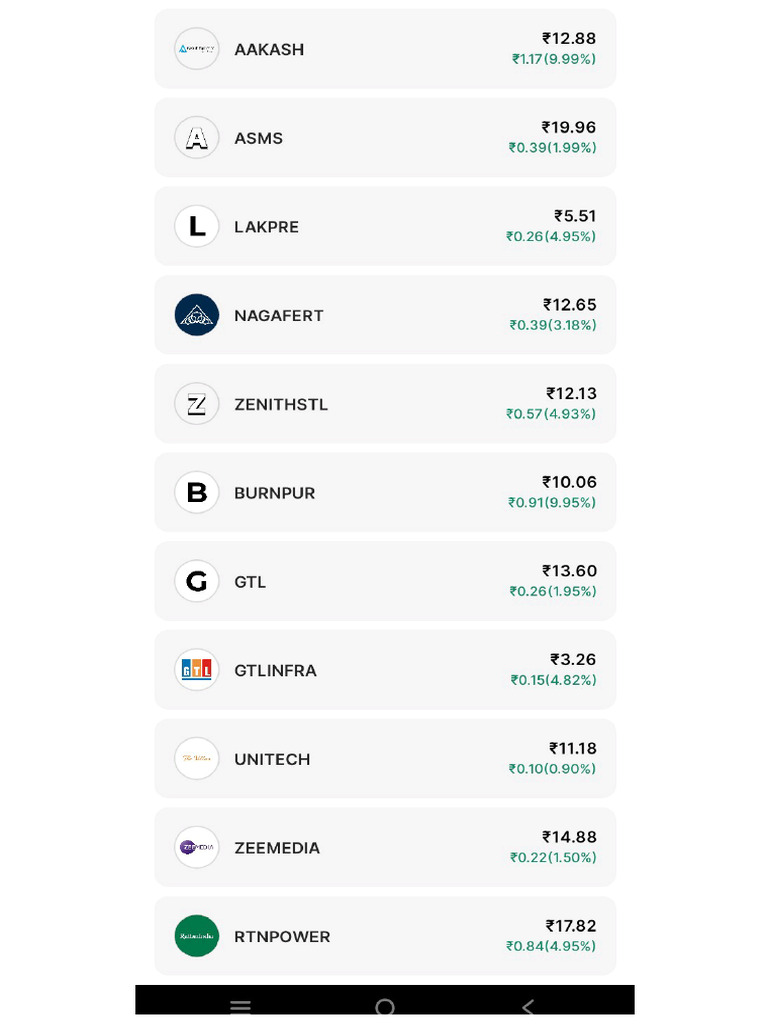This screenshot has width=768, height=1024.
Task: Tap the LAKPRE letter L logo
Action: (x=196, y=226)
